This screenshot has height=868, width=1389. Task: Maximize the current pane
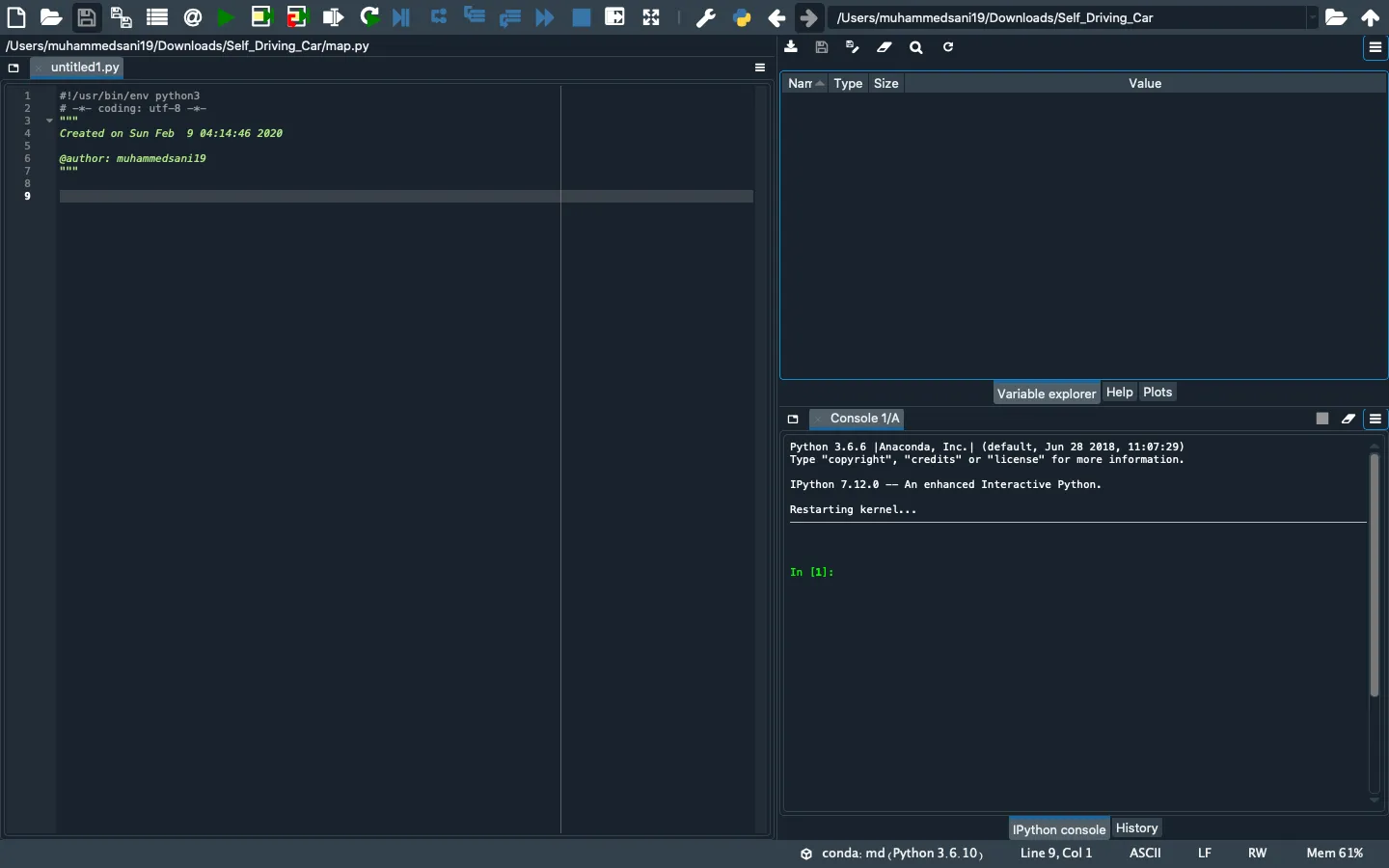tap(615, 16)
